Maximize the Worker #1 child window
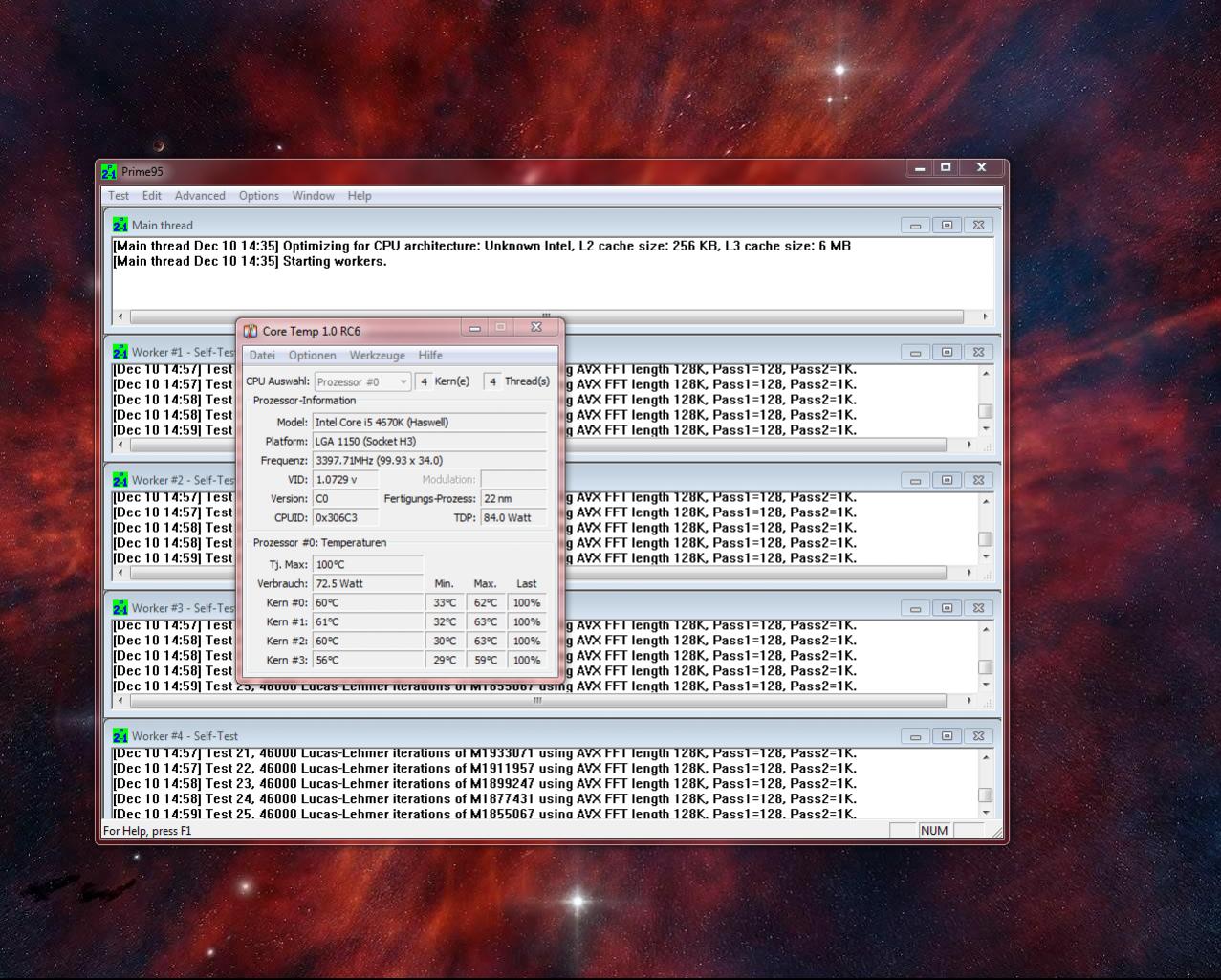1221x980 pixels. pyautogui.click(x=948, y=353)
